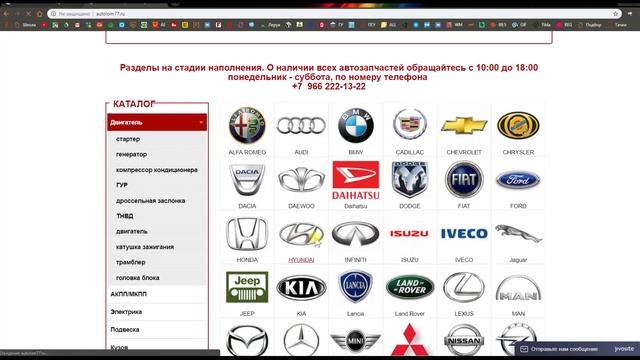
Task: Select the Mercedes star logo
Action: click(x=301, y=340)
